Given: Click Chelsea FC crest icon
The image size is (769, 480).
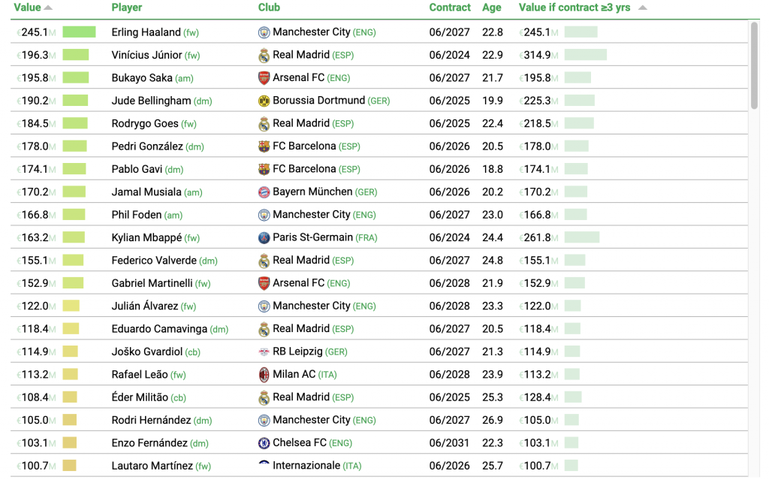Looking at the screenshot, I should point(264,443).
